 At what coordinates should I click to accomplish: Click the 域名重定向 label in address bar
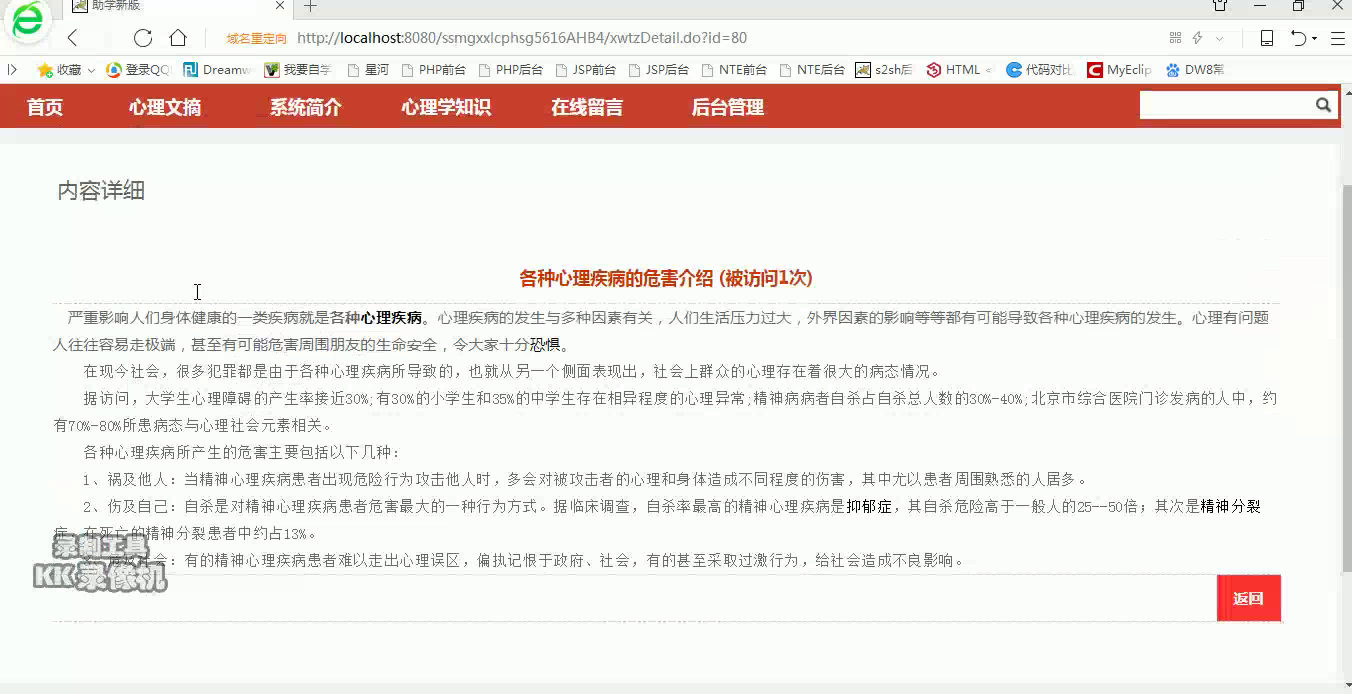coord(257,39)
